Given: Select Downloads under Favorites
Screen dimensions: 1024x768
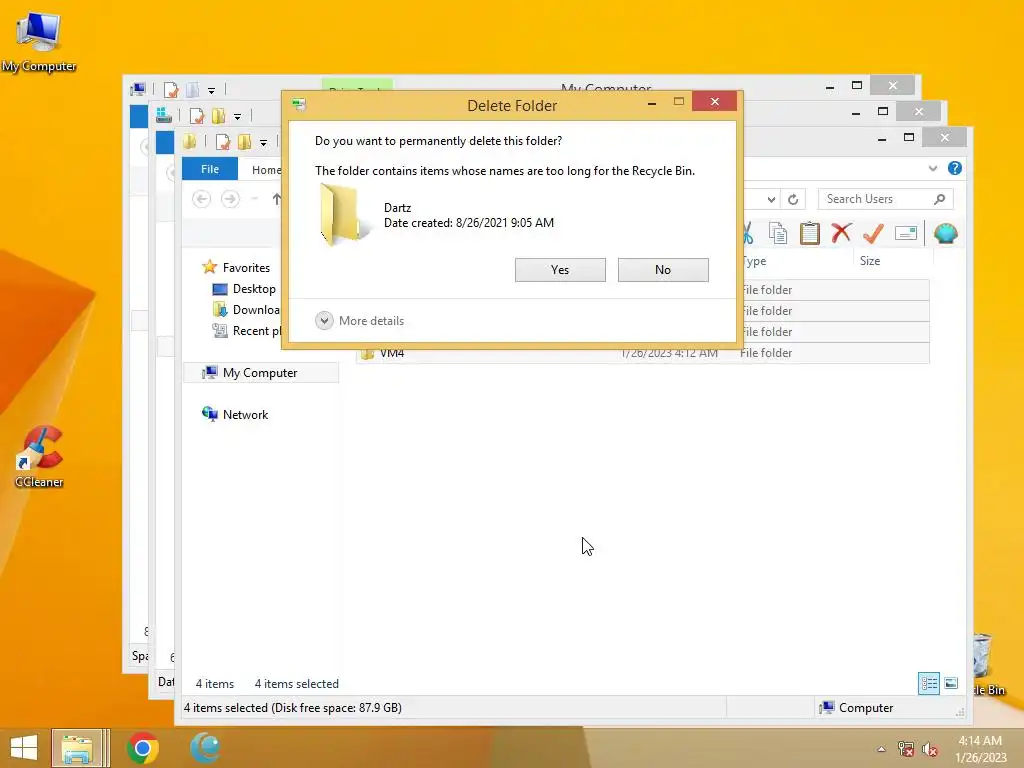Looking at the screenshot, I should click(246, 310).
